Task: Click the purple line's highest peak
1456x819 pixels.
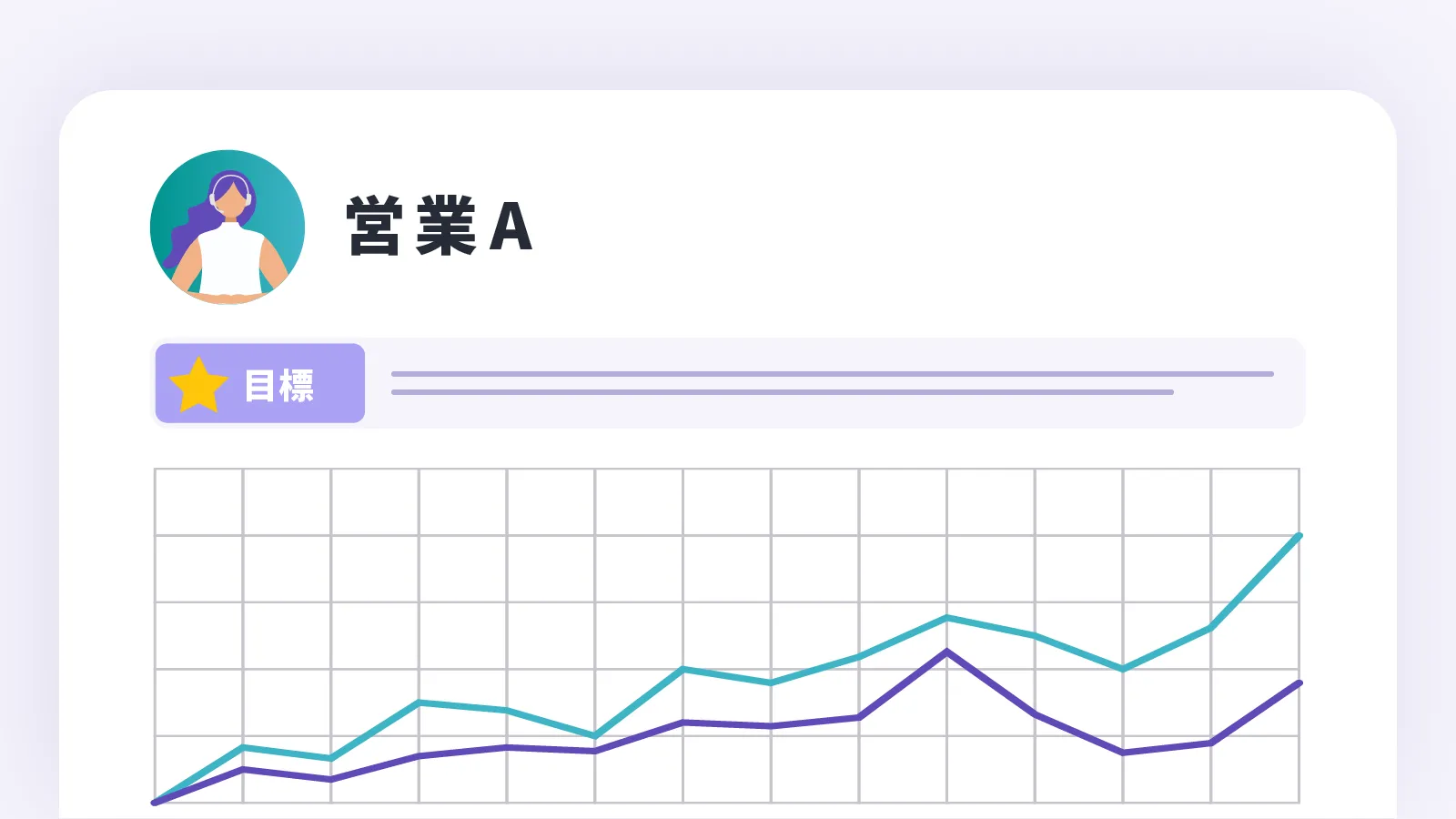Action: (x=947, y=652)
